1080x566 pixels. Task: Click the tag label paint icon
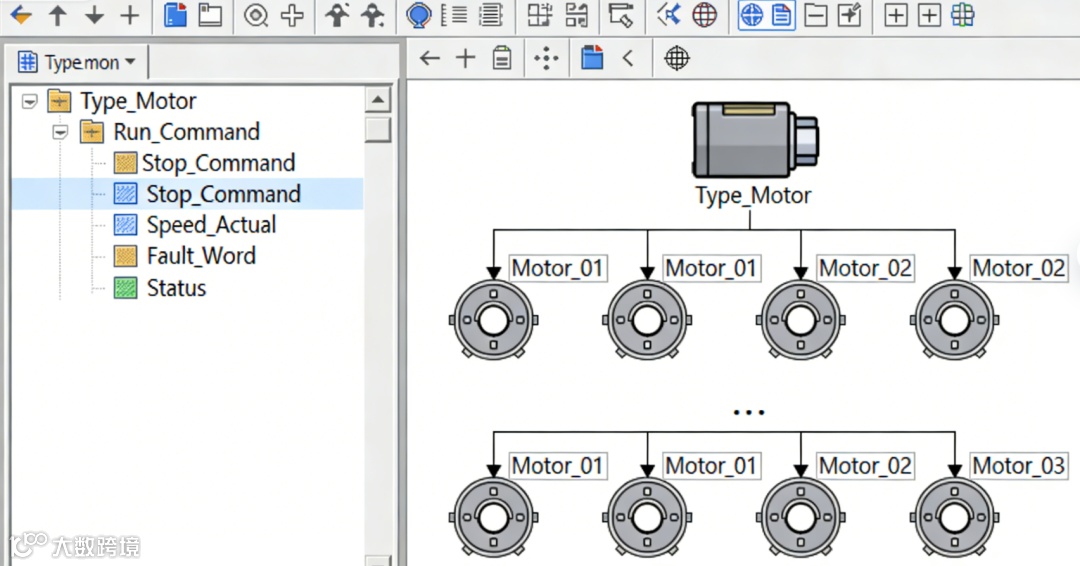621,15
